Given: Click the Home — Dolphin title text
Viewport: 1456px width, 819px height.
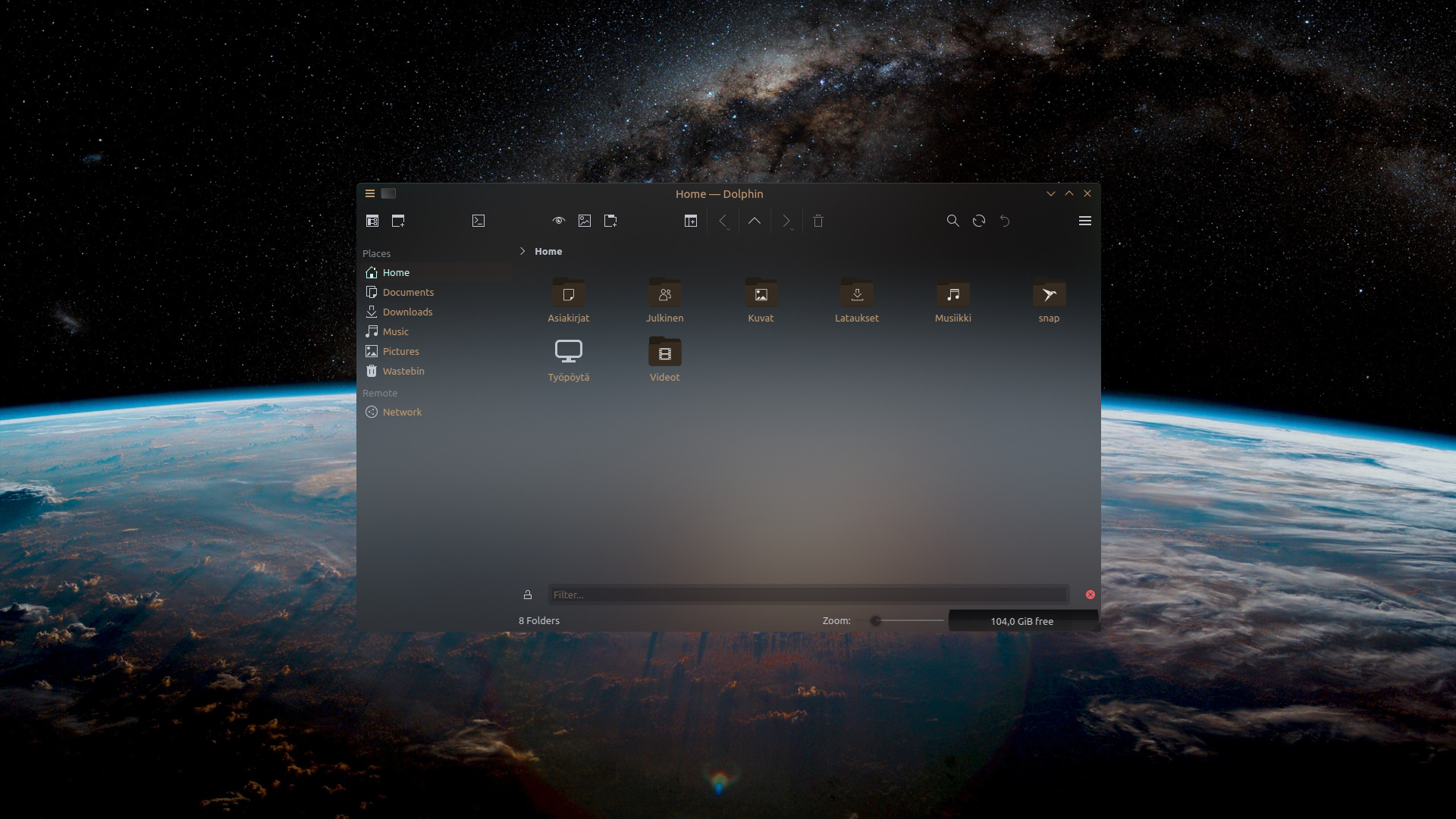Looking at the screenshot, I should [720, 193].
